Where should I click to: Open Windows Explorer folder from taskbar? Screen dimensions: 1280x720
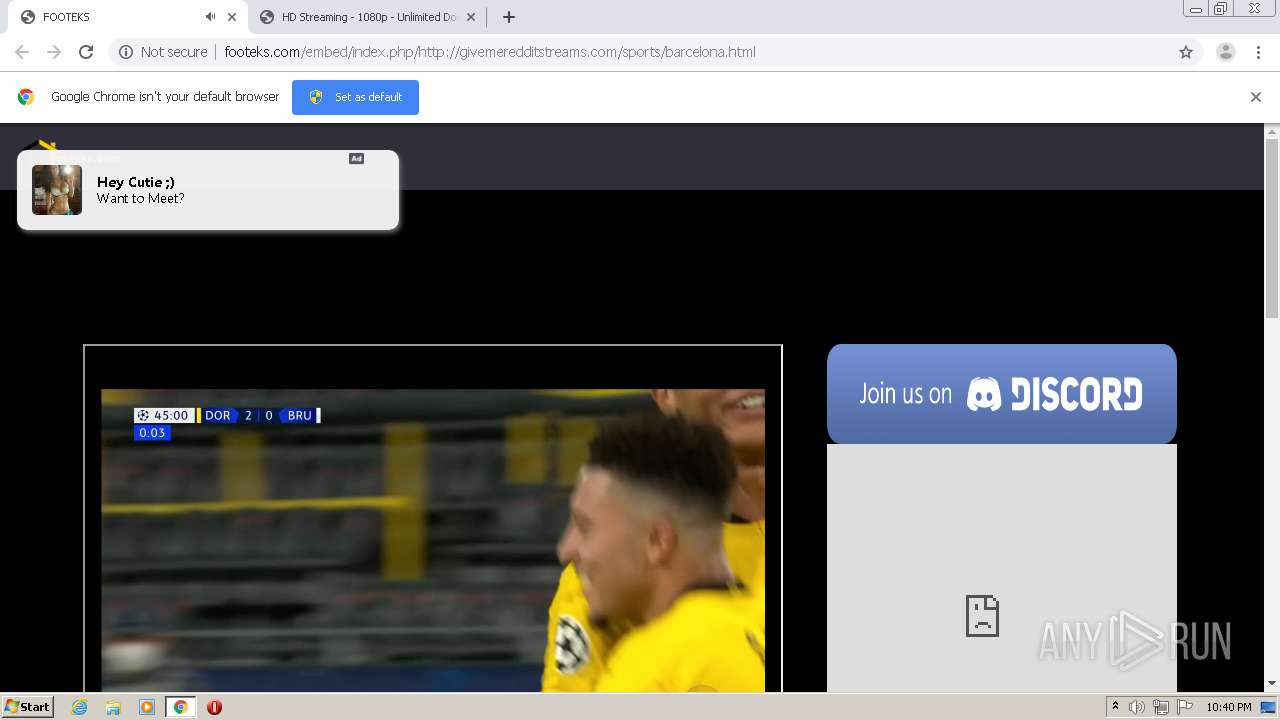pos(113,707)
